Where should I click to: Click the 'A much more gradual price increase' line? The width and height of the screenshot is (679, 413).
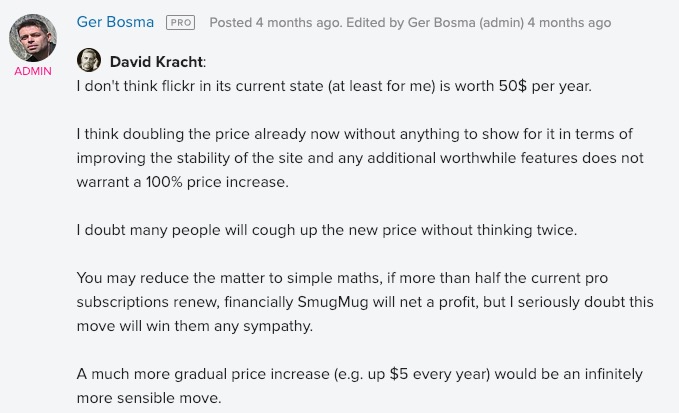click(359, 374)
